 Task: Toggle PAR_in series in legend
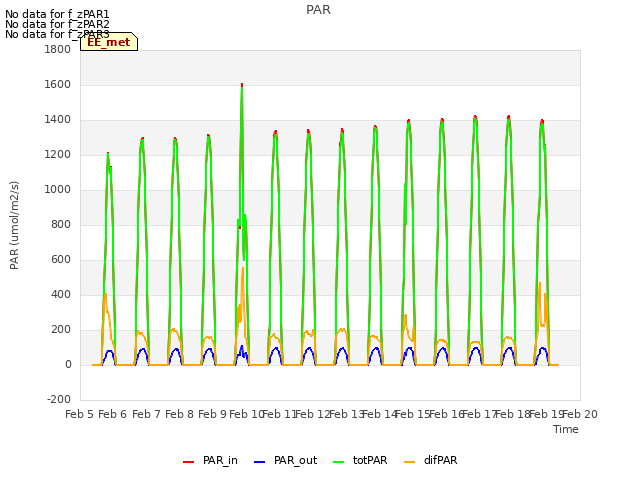[x=210, y=460]
